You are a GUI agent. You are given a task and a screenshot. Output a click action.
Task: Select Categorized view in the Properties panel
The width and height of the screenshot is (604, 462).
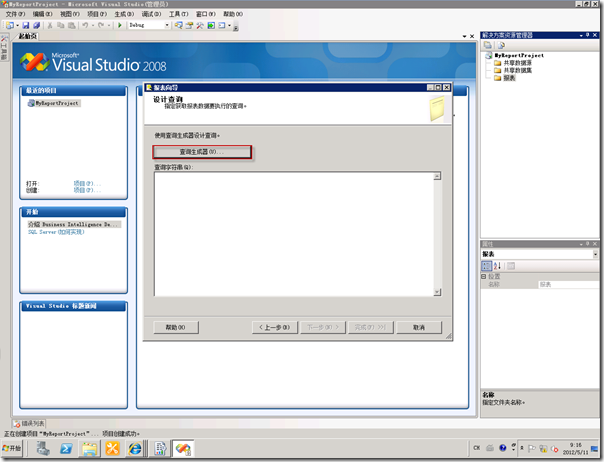[487, 266]
